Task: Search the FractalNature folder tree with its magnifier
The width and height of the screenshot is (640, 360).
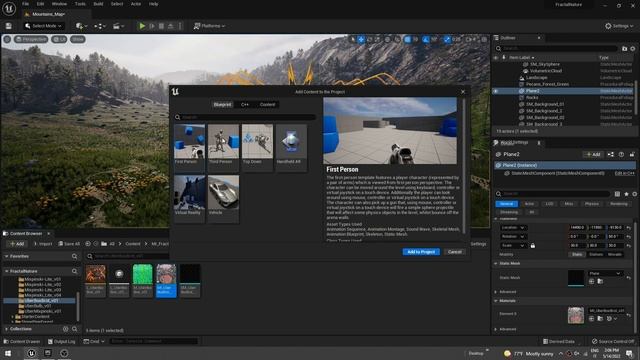Action: (x=74, y=271)
